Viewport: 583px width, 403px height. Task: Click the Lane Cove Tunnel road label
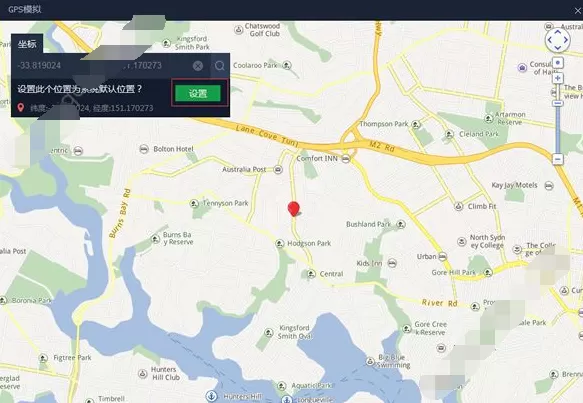coord(267,135)
